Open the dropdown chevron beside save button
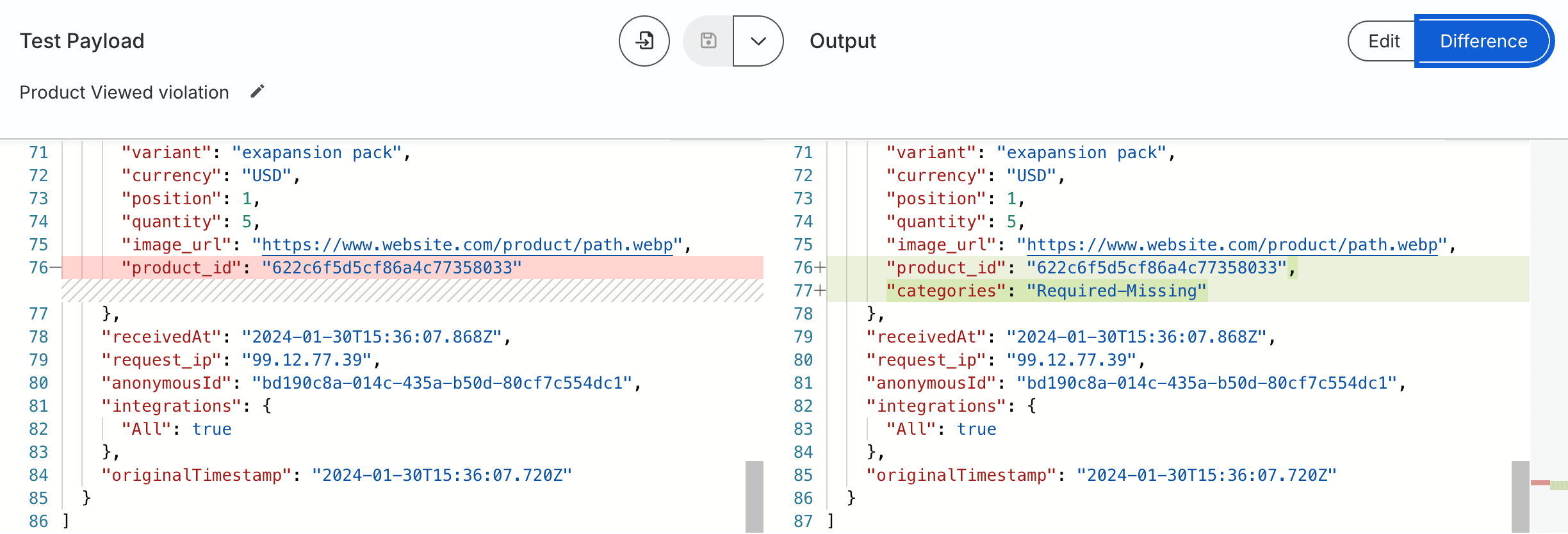Screen dimensions: 1568x534 click(x=758, y=41)
